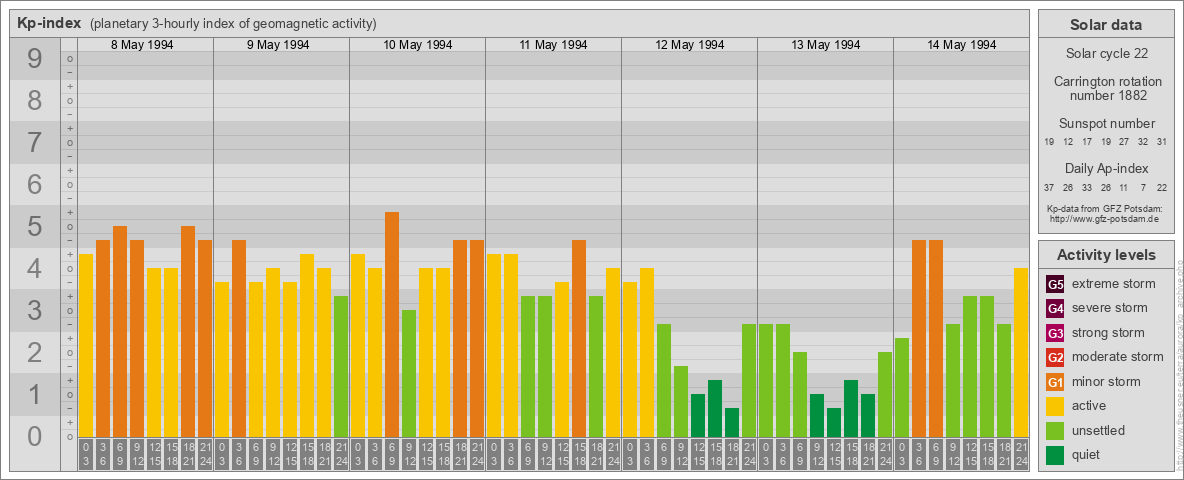Screen dimensions: 1184x480
Task: Click the Solar data panel heading
Action: click(1106, 25)
